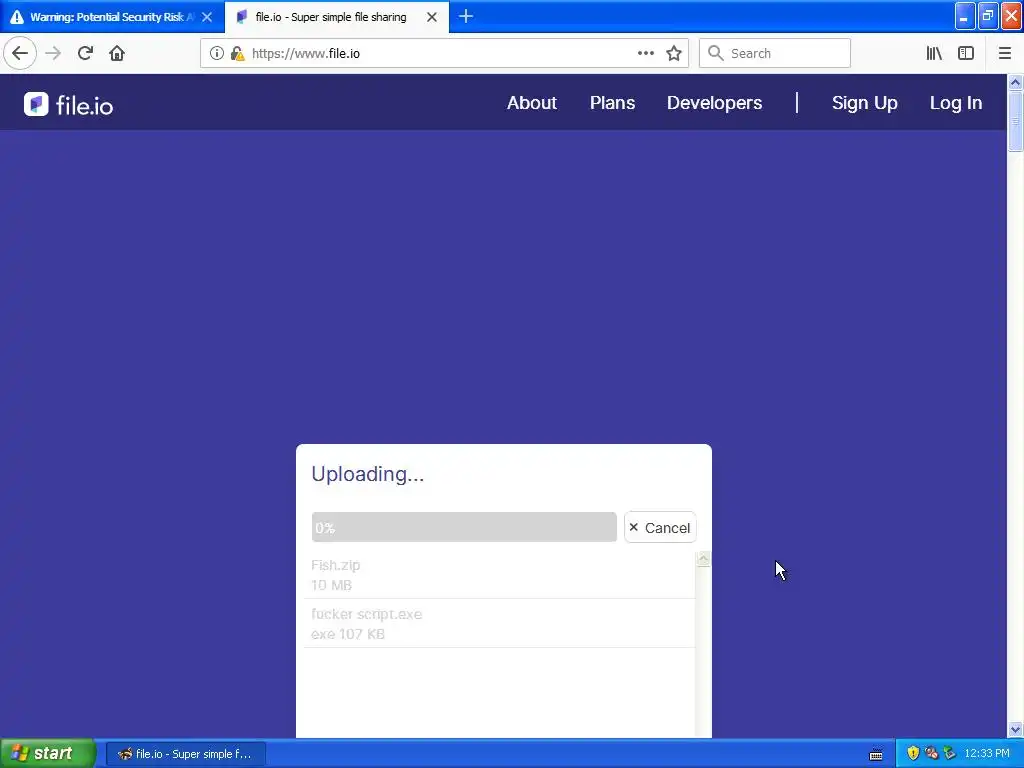Click the Uploading... heading

click(x=368, y=473)
